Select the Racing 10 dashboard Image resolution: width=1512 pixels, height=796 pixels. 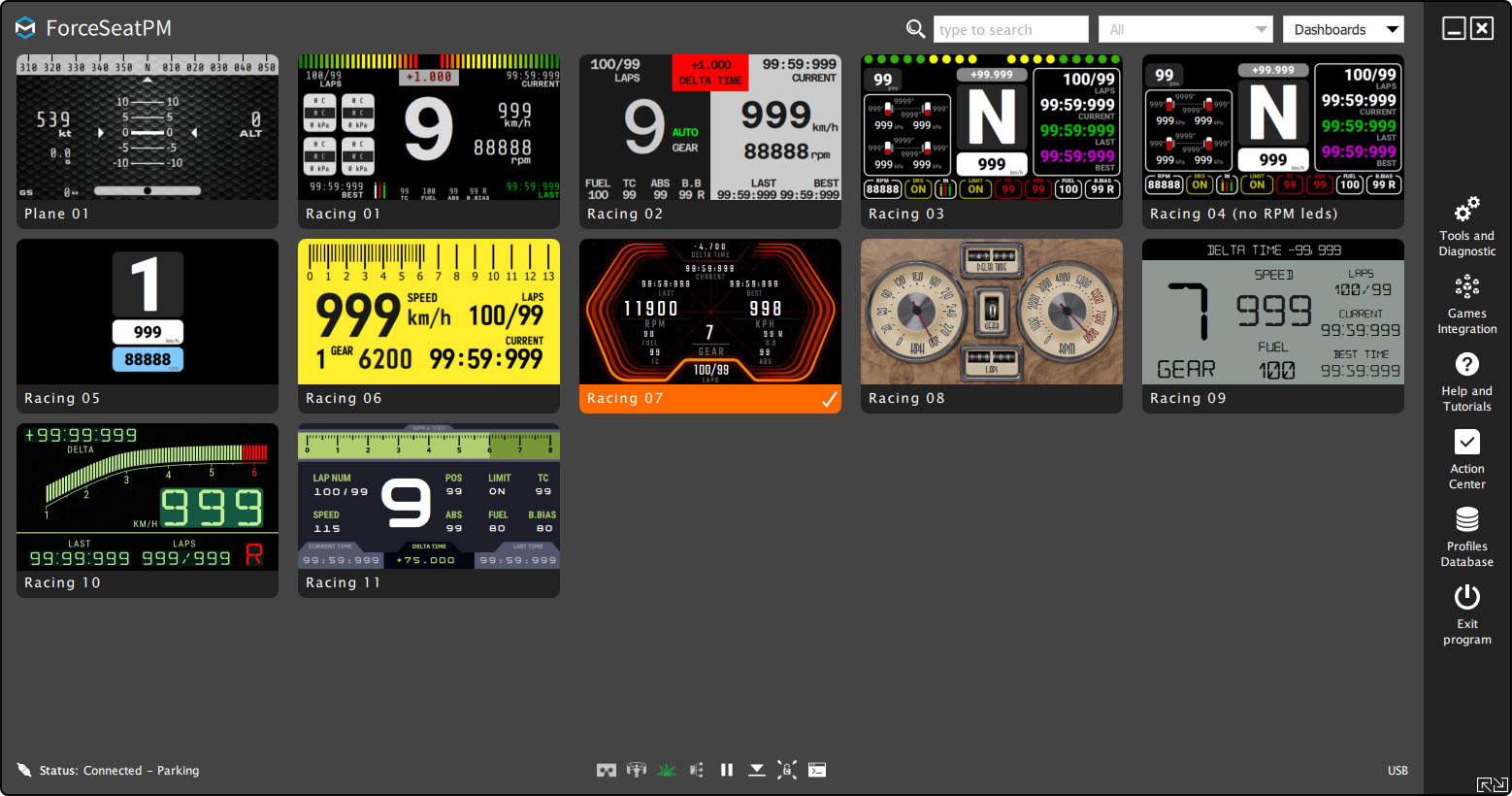148,511
